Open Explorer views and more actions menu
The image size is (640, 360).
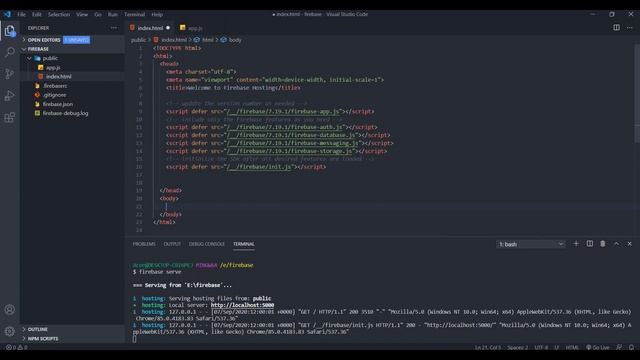[113, 28]
